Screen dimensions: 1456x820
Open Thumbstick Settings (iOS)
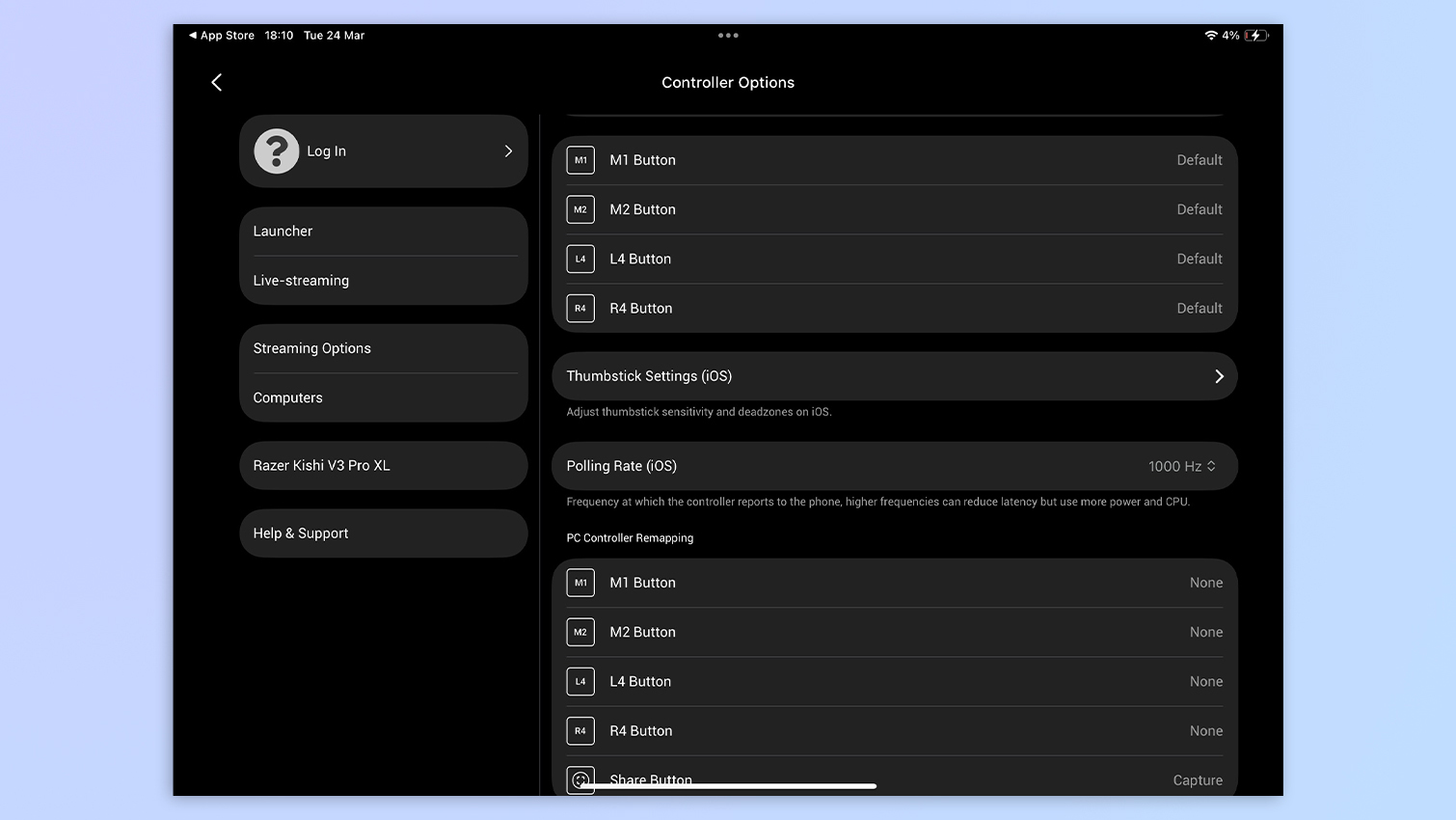(x=894, y=376)
